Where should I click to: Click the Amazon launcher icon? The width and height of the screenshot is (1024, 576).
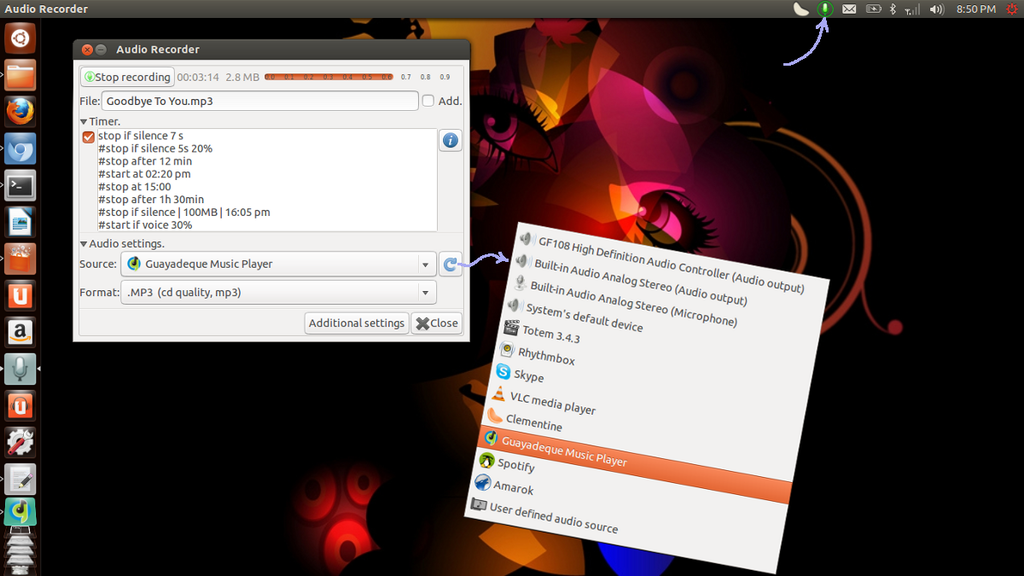tap(20, 332)
